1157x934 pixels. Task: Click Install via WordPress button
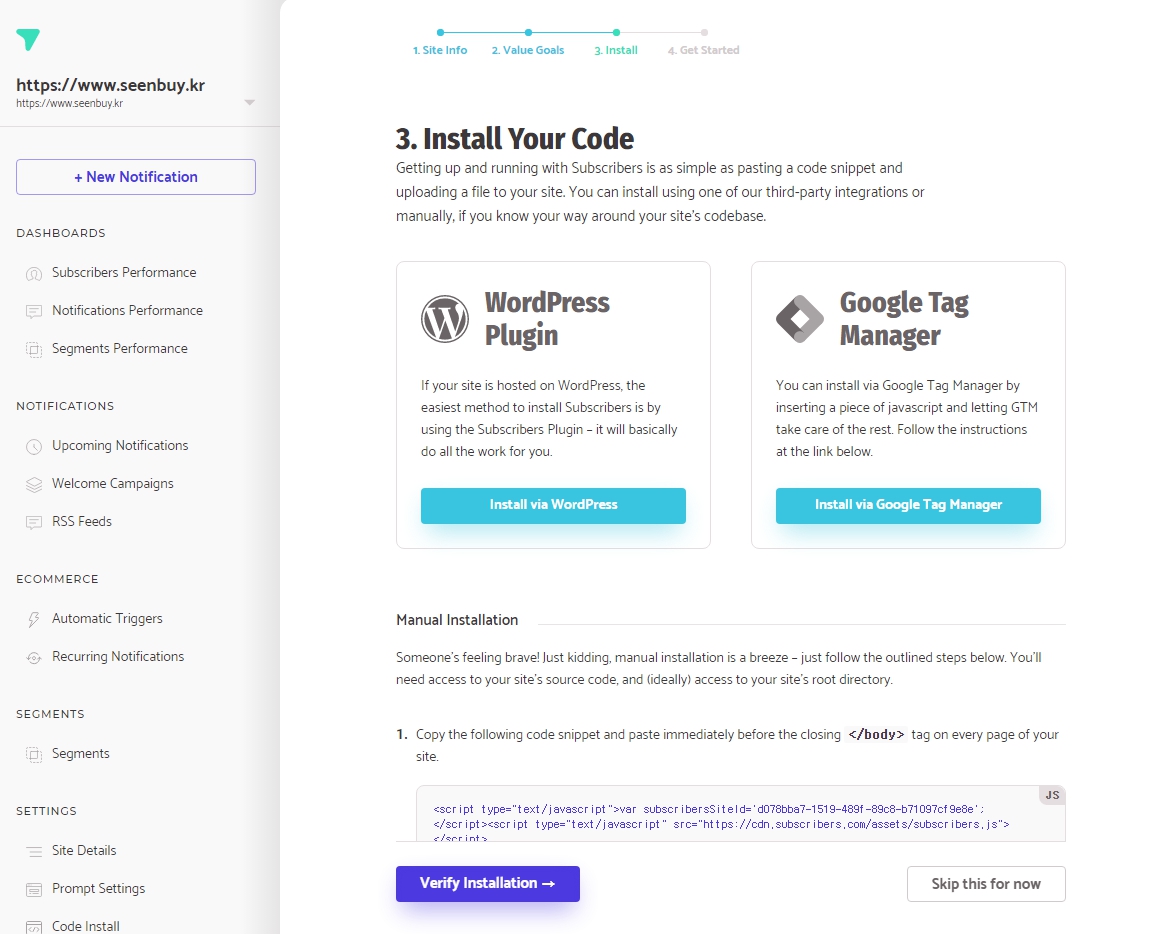tap(553, 505)
